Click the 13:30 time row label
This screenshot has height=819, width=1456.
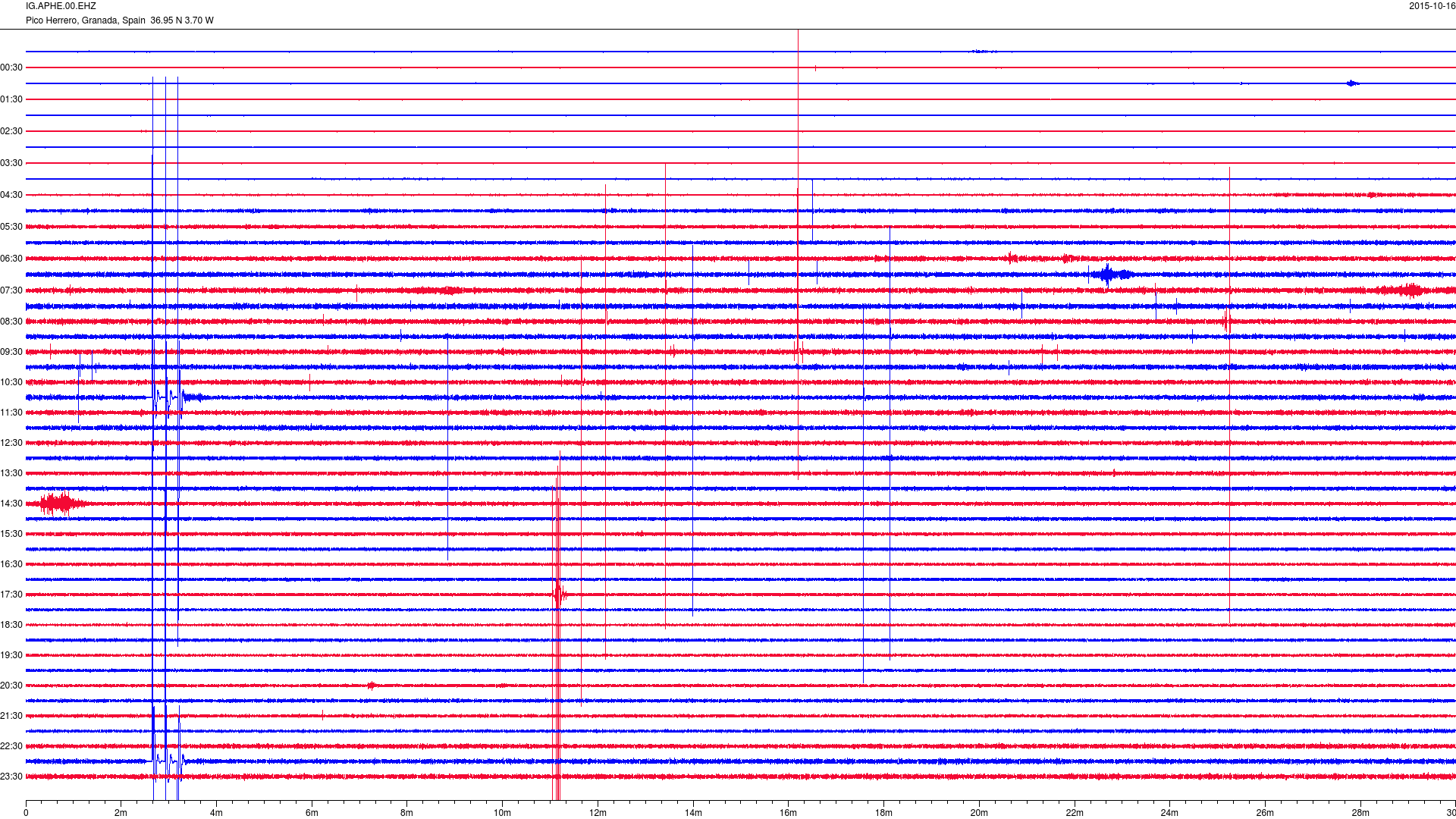click(x=11, y=473)
